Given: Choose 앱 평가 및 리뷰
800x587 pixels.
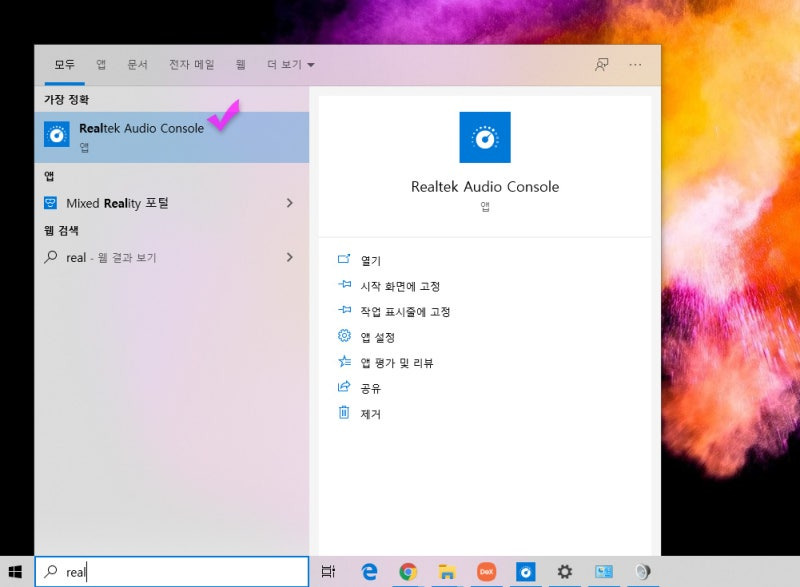Looking at the screenshot, I should tap(396, 363).
